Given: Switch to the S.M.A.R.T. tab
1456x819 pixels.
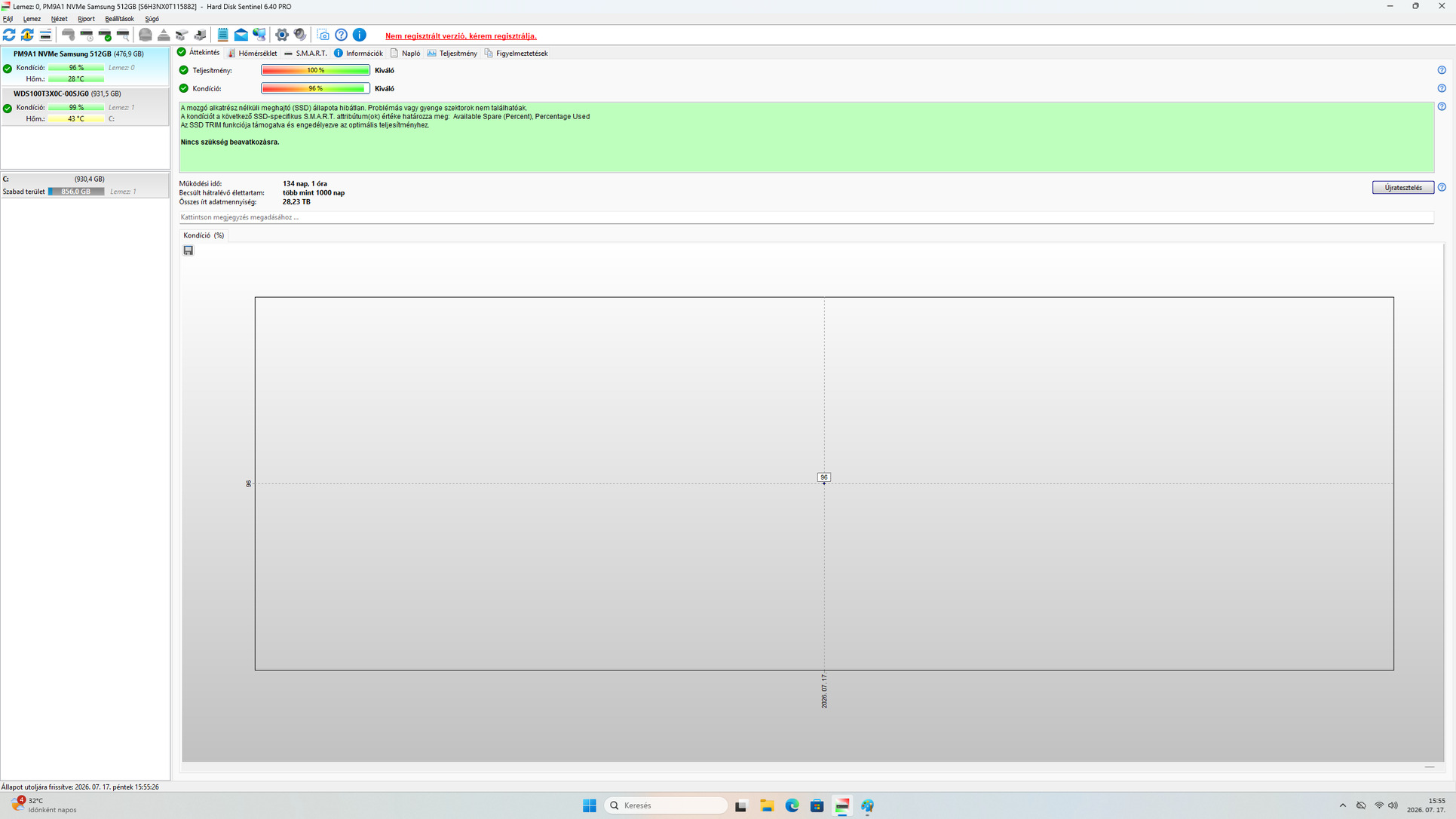Looking at the screenshot, I should click(305, 54).
